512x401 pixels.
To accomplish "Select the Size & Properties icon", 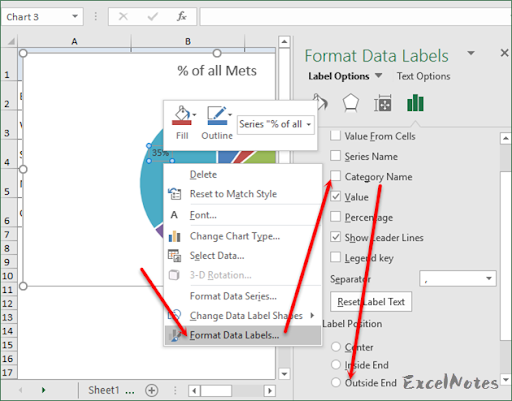I will click(383, 103).
